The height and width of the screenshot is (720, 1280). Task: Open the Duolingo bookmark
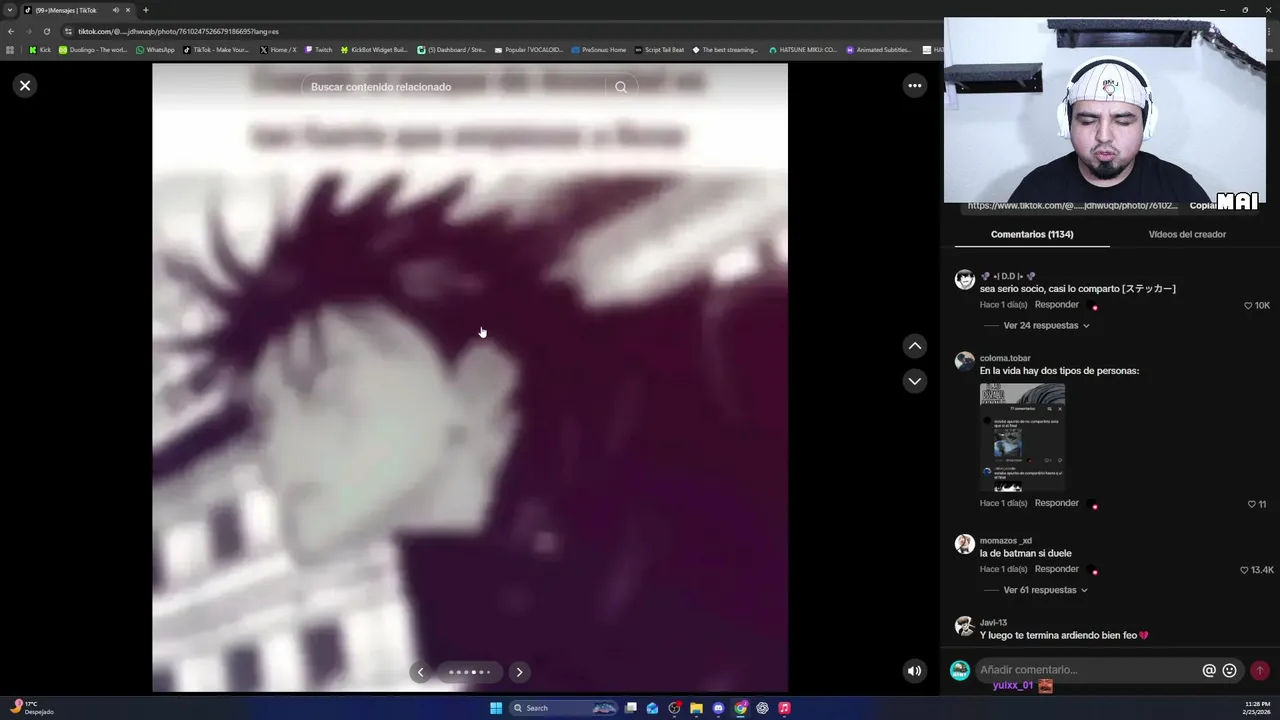point(93,49)
